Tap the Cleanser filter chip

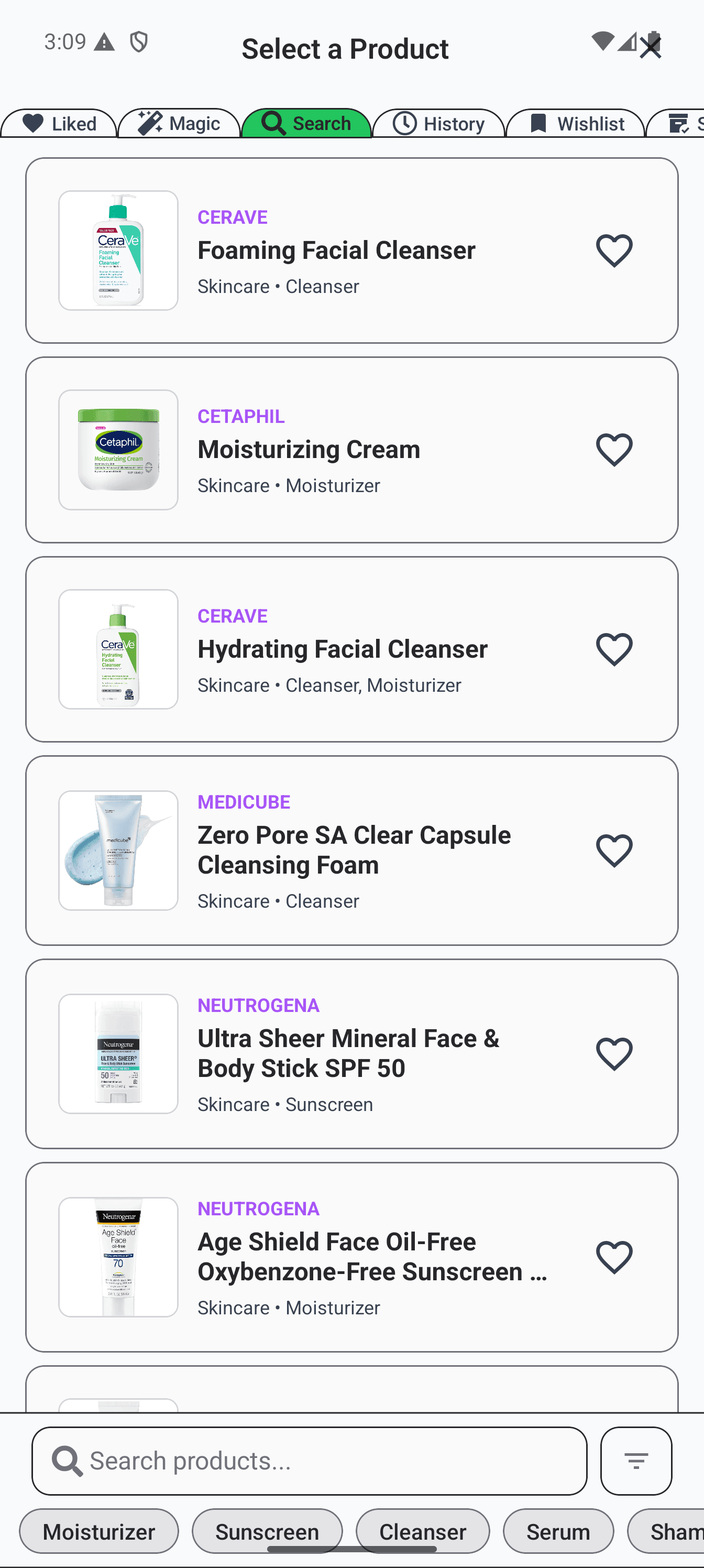[x=422, y=1531]
